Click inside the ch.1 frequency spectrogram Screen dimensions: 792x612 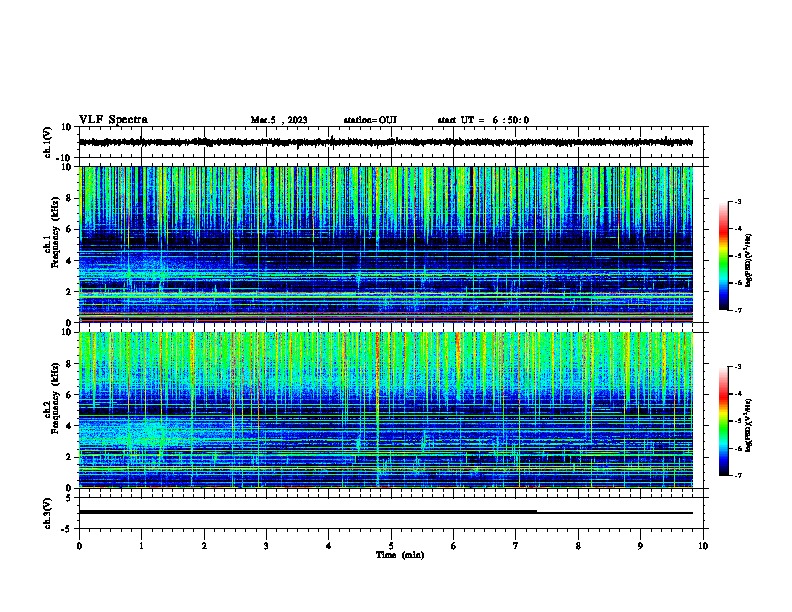click(x=386, y=244)
